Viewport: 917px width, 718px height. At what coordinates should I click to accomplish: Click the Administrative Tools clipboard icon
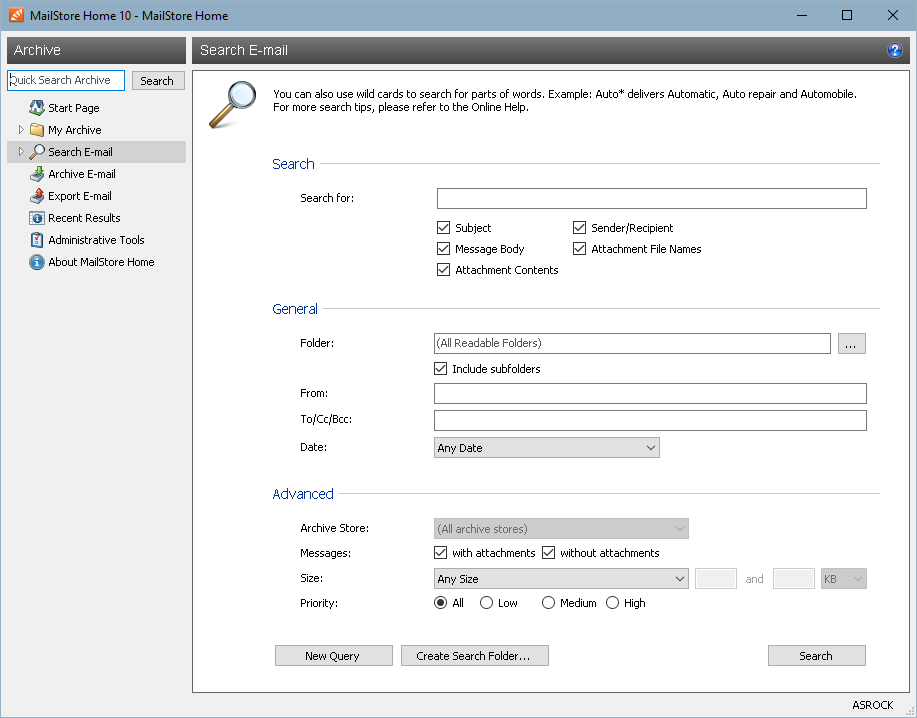point(37,240)
